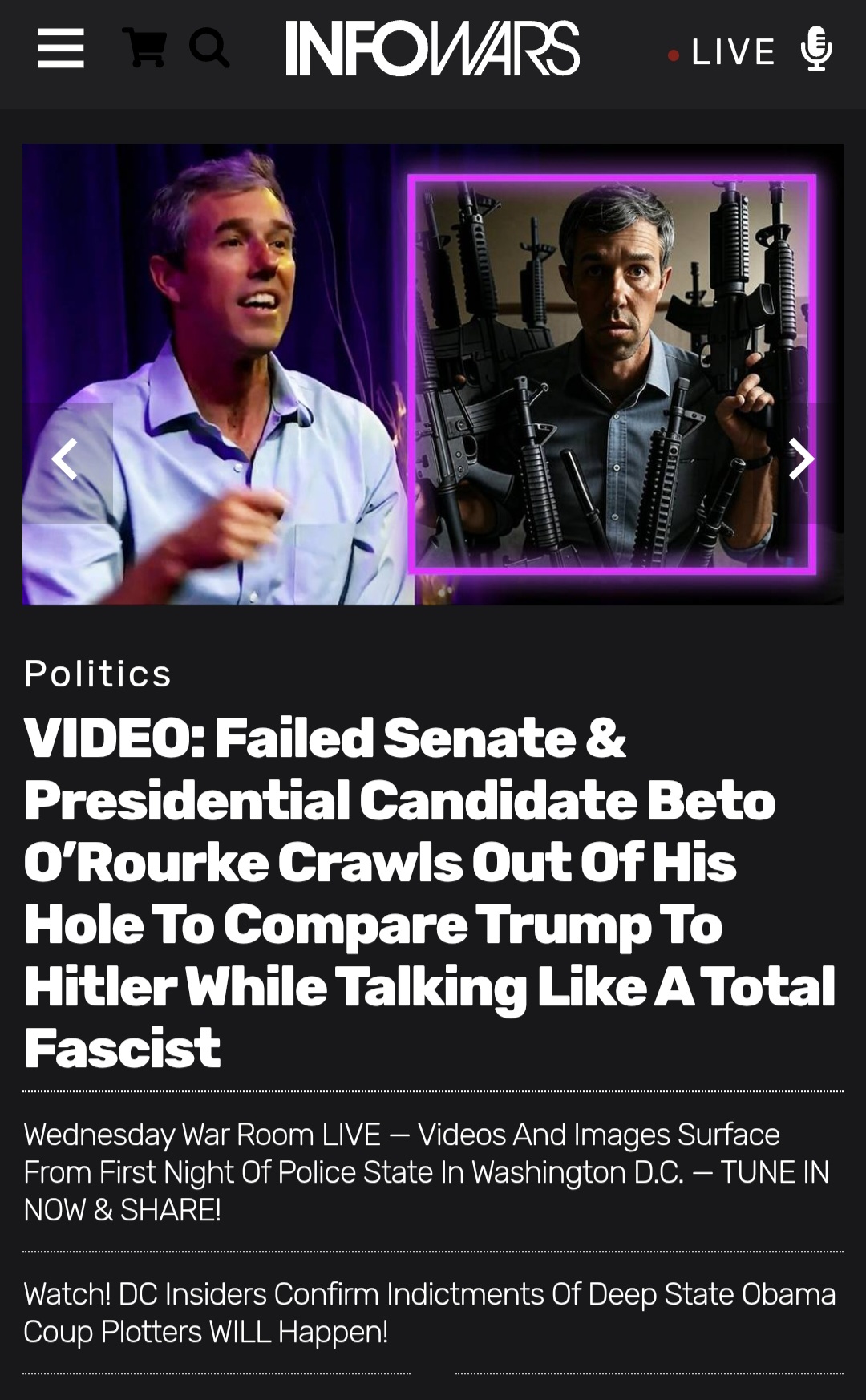Tap the magnifying glass search icon
Viewport: 866px width, 1400px height.
pyautogui.click(x=209, y=48)
